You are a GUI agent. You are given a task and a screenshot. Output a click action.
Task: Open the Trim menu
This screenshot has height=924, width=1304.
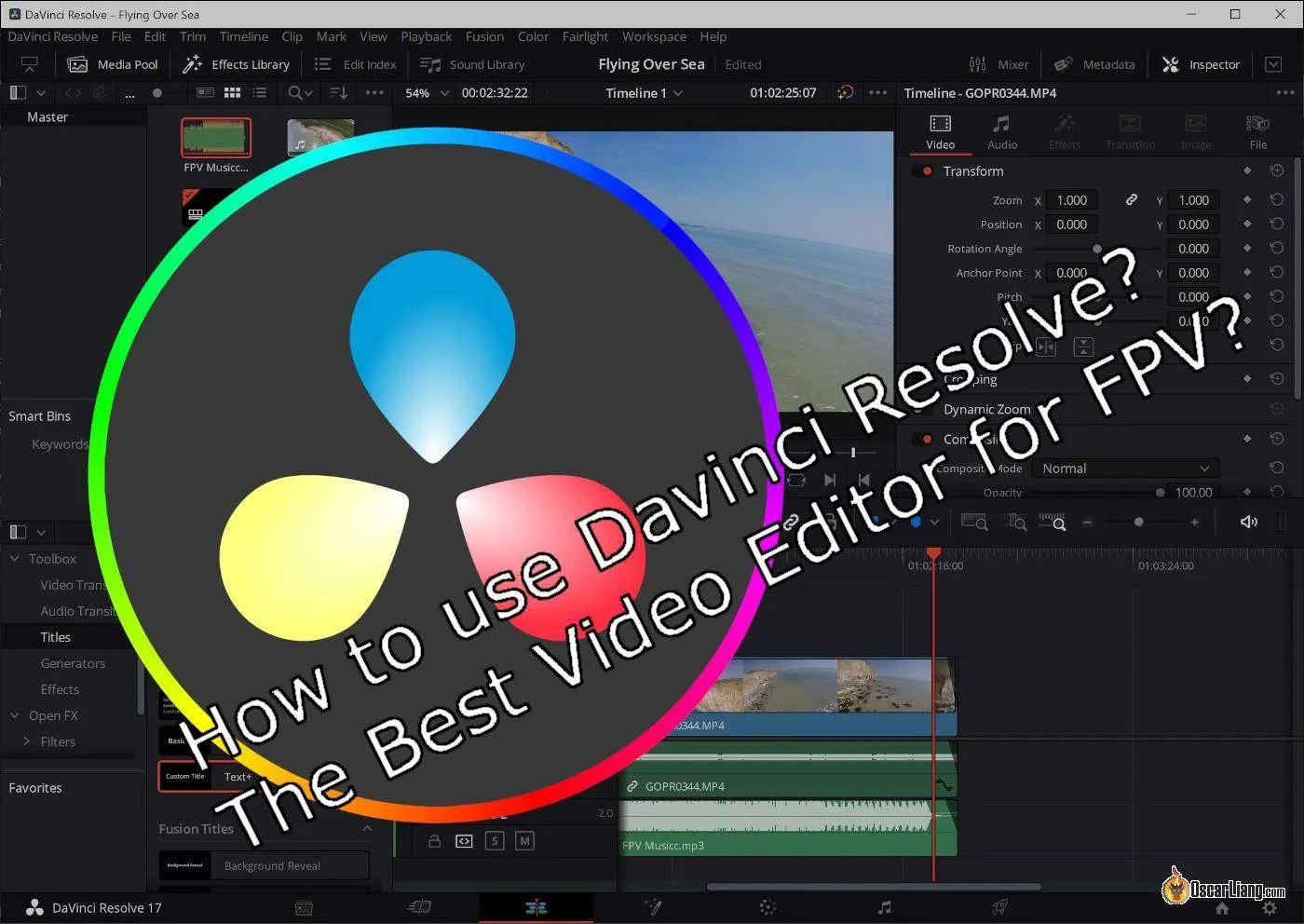click(x=193, y=36)
